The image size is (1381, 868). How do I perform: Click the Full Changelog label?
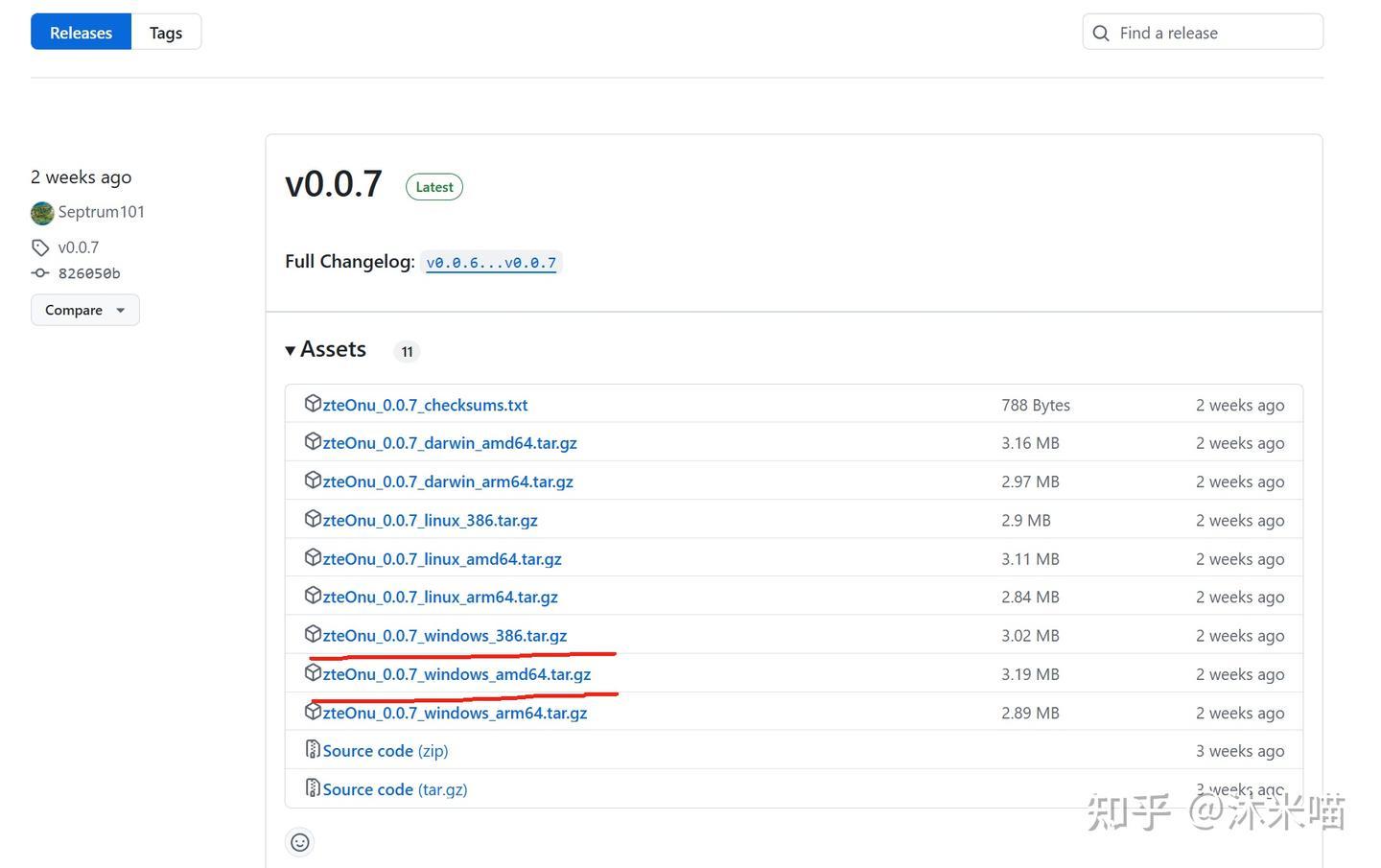350,262
